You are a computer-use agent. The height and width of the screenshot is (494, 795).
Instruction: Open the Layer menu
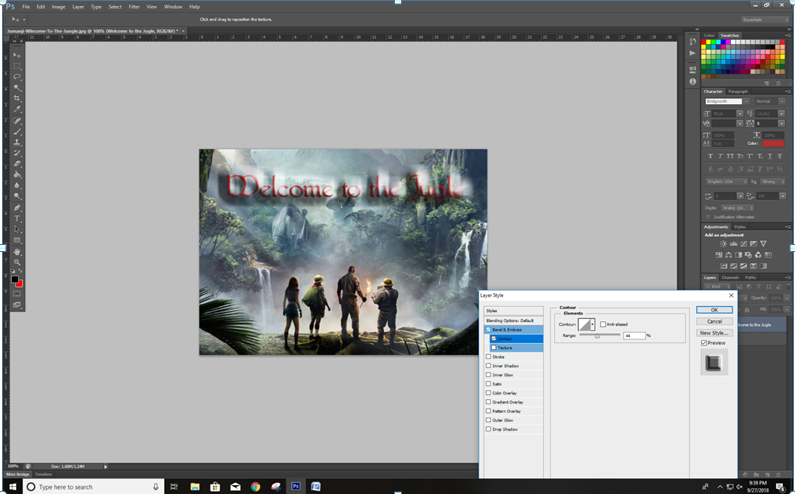click(x=78, y=7)
